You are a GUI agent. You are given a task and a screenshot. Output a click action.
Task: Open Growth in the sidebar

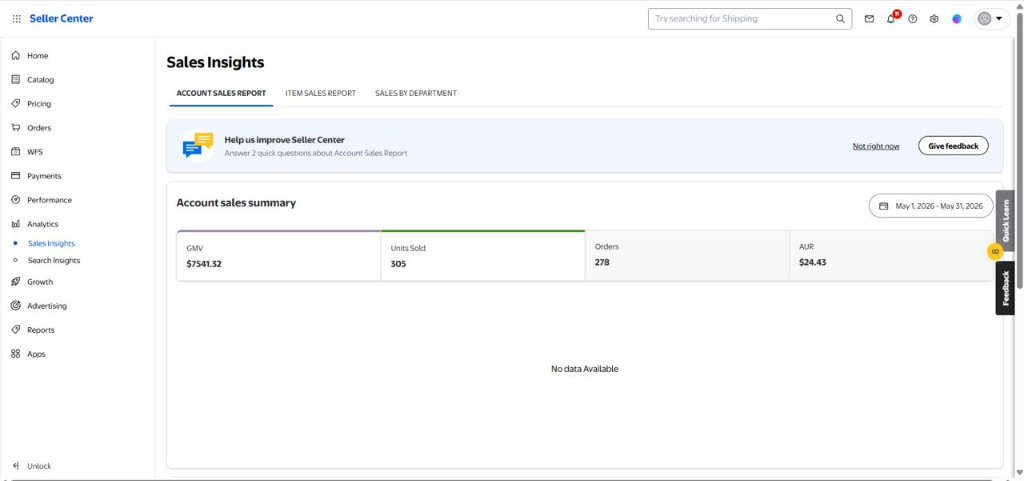tap(40, 282)
